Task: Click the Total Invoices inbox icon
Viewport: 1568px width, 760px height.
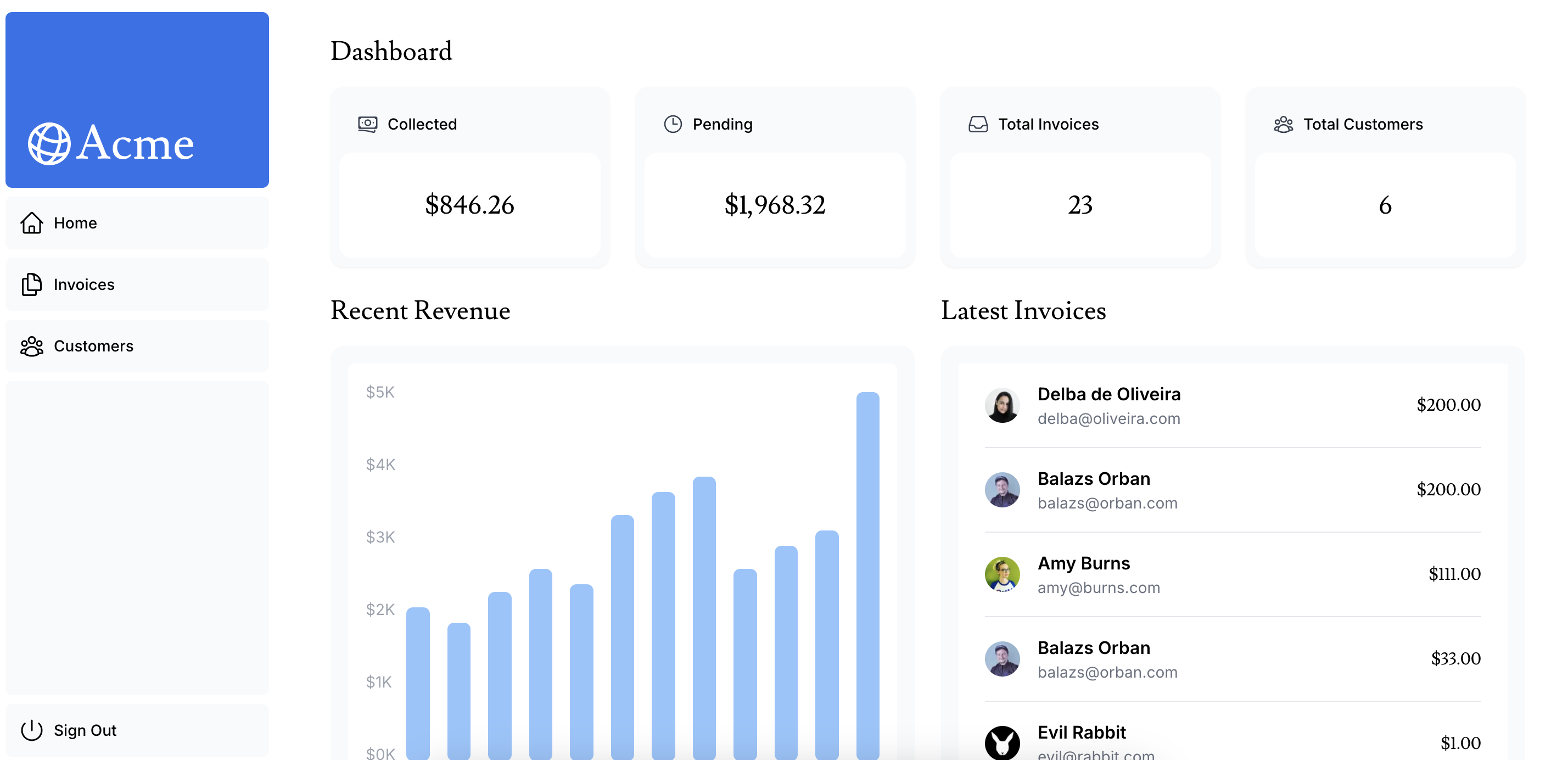Action: coord(978,124)
